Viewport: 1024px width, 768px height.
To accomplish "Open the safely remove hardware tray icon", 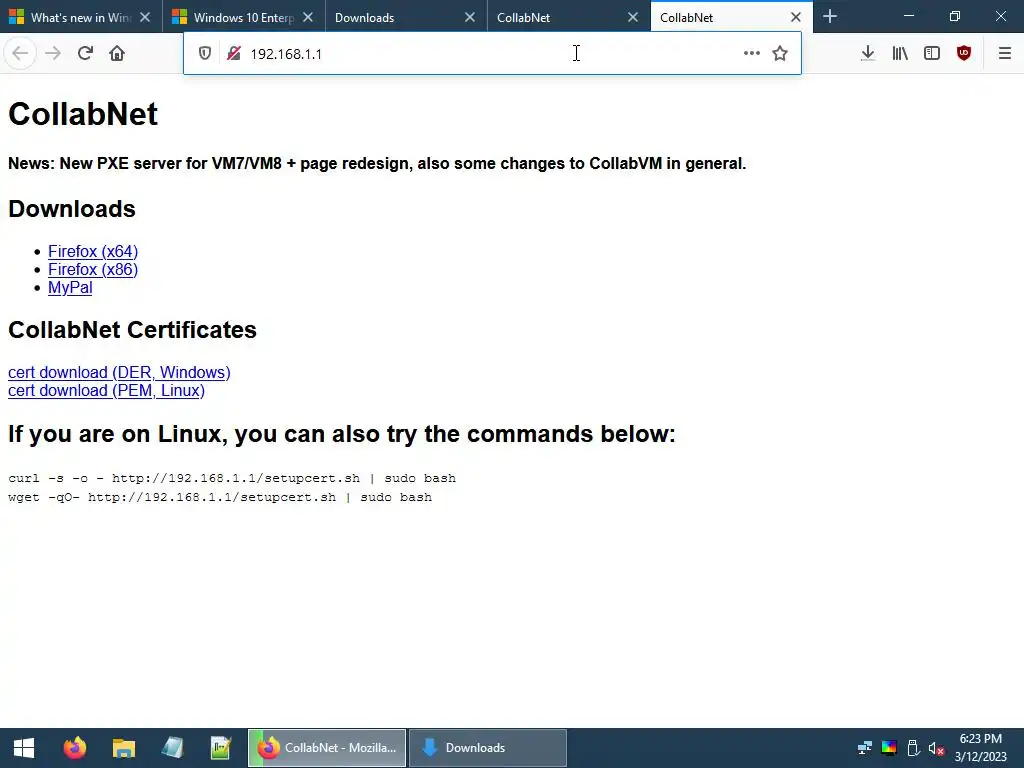I will [x=913, y=748].
